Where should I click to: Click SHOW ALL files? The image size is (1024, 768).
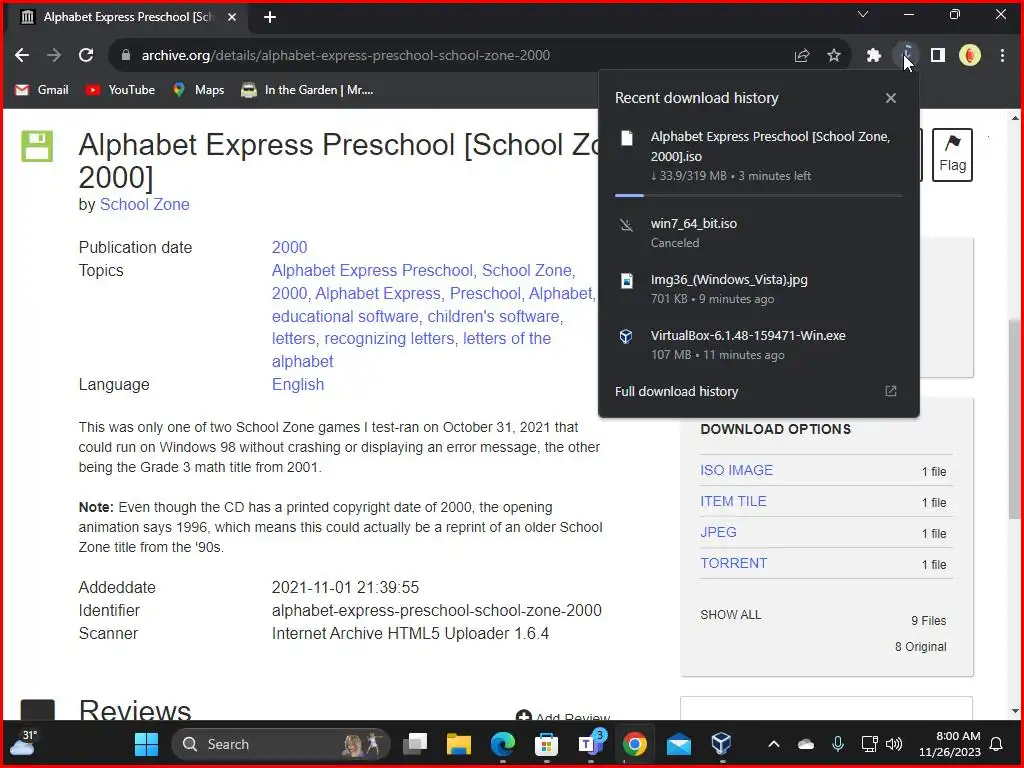[731, 615]
